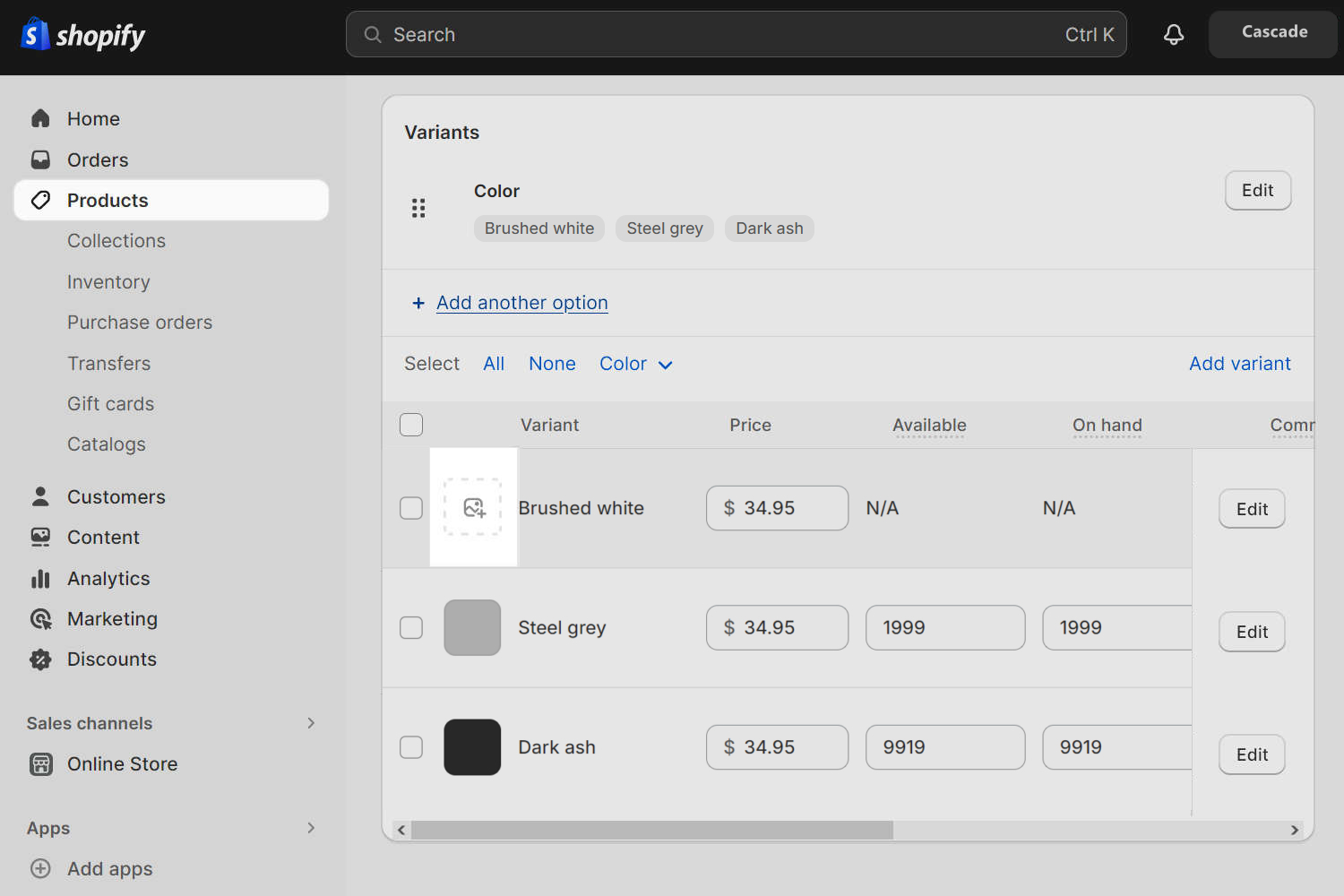
Task: Click the Add apps plus icon
Action: point(40,868)
